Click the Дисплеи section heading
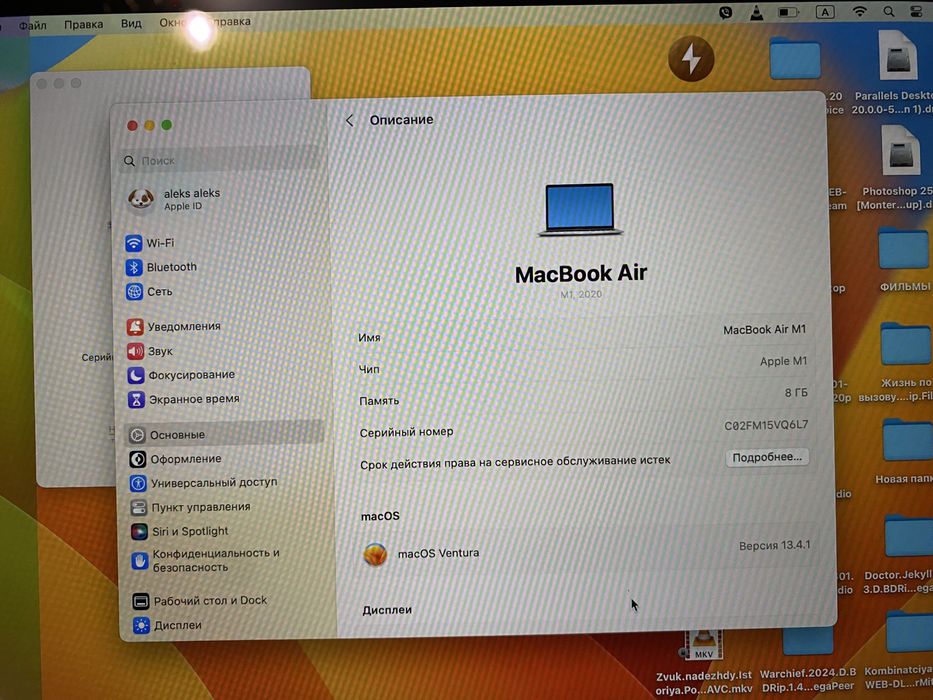Viewport: 933px width, 700px height. [387, 610]
